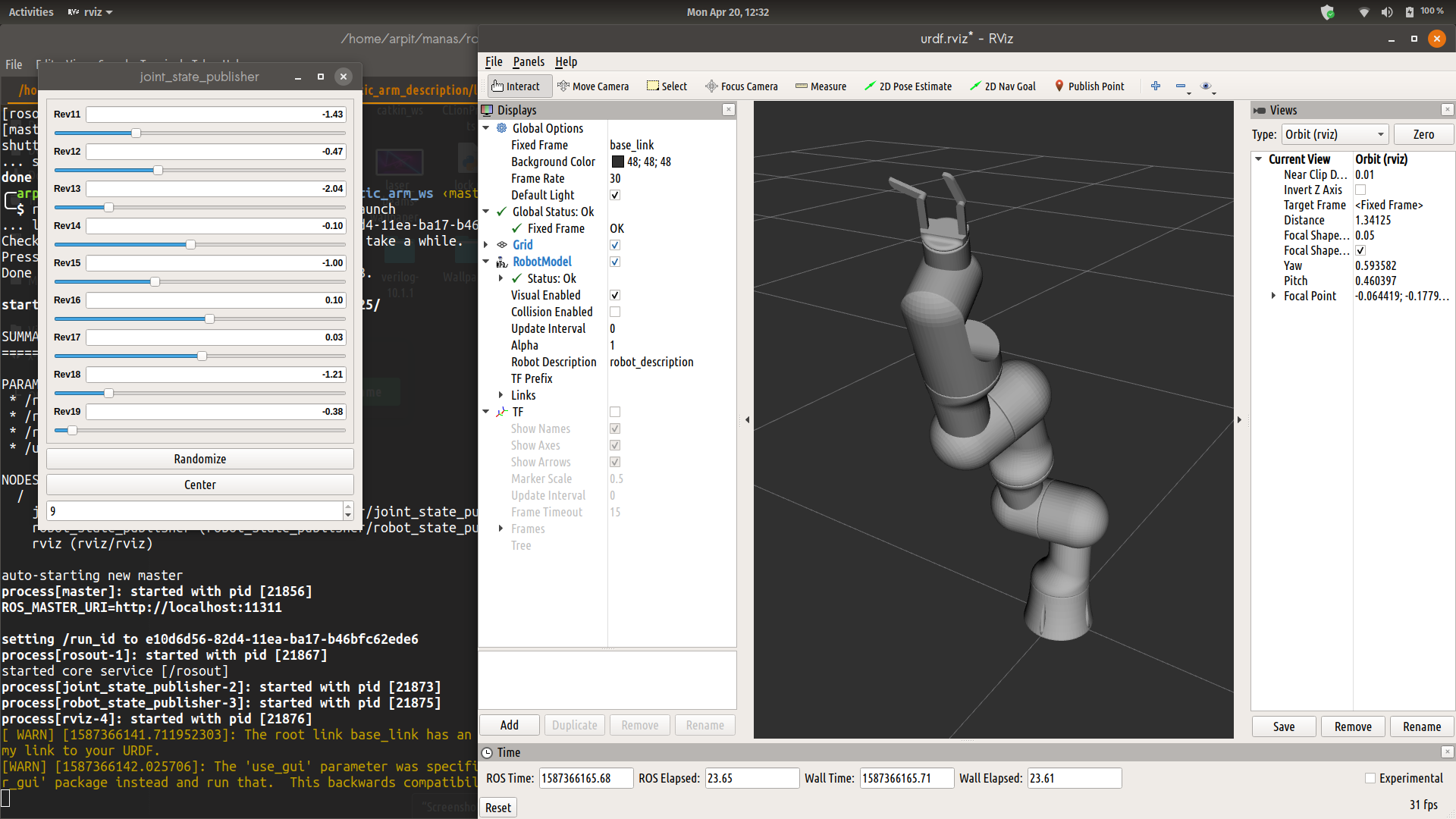Activate the 2D Nav Goal tool
The height and width of the screenshot is (819, 1456).
[x=1003, y=86]
